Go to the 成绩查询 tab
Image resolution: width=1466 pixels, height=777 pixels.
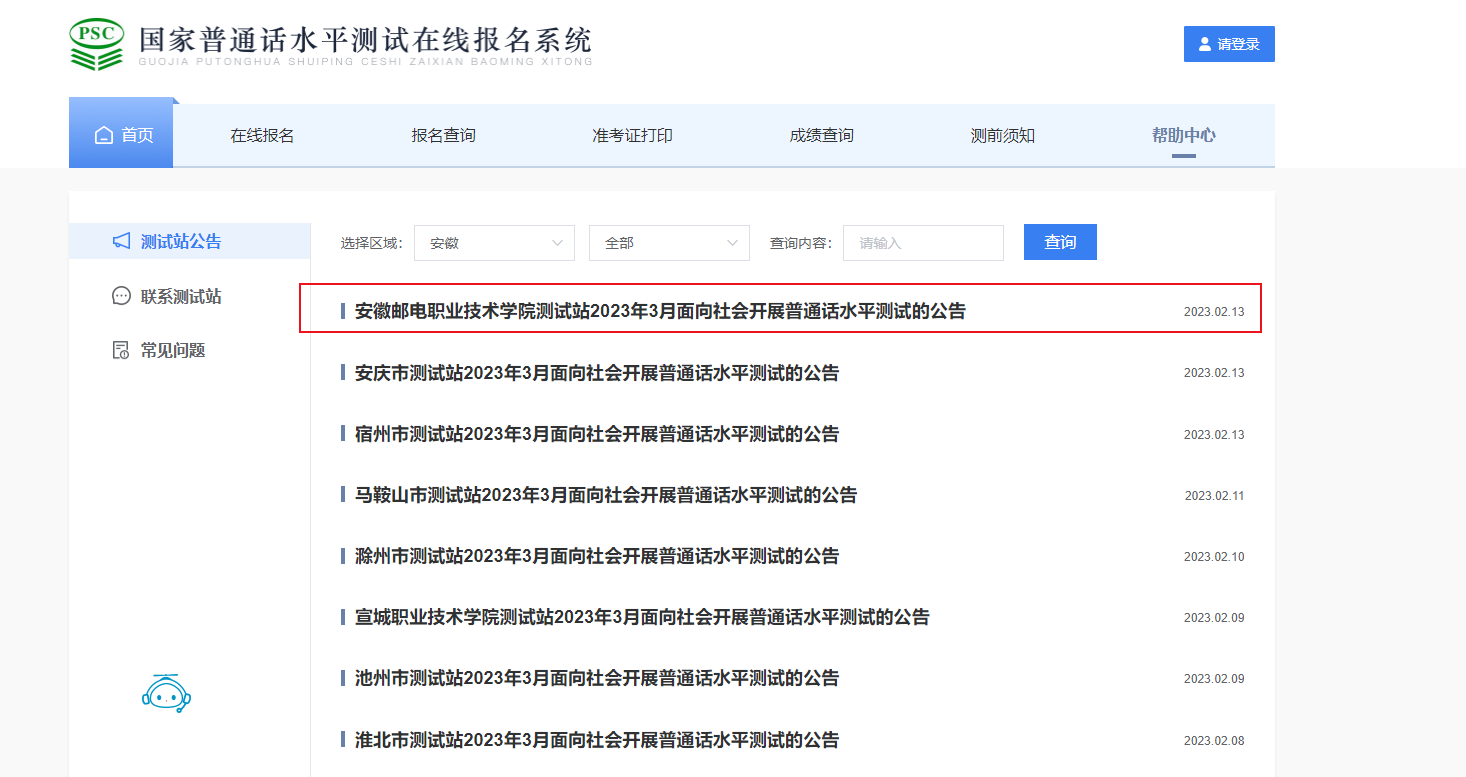click(x=821, y=135)
